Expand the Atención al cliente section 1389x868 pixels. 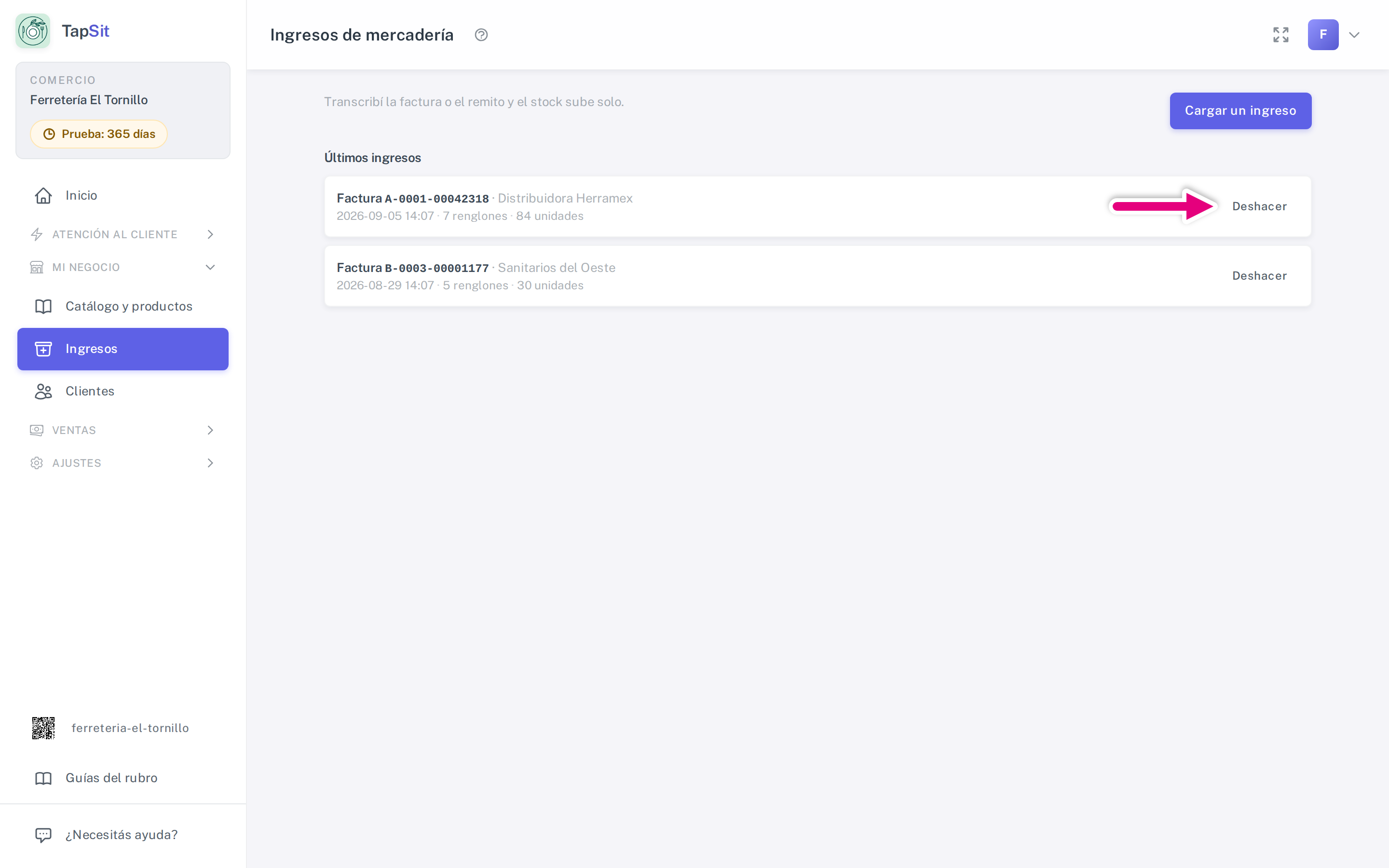click(123, 234)
